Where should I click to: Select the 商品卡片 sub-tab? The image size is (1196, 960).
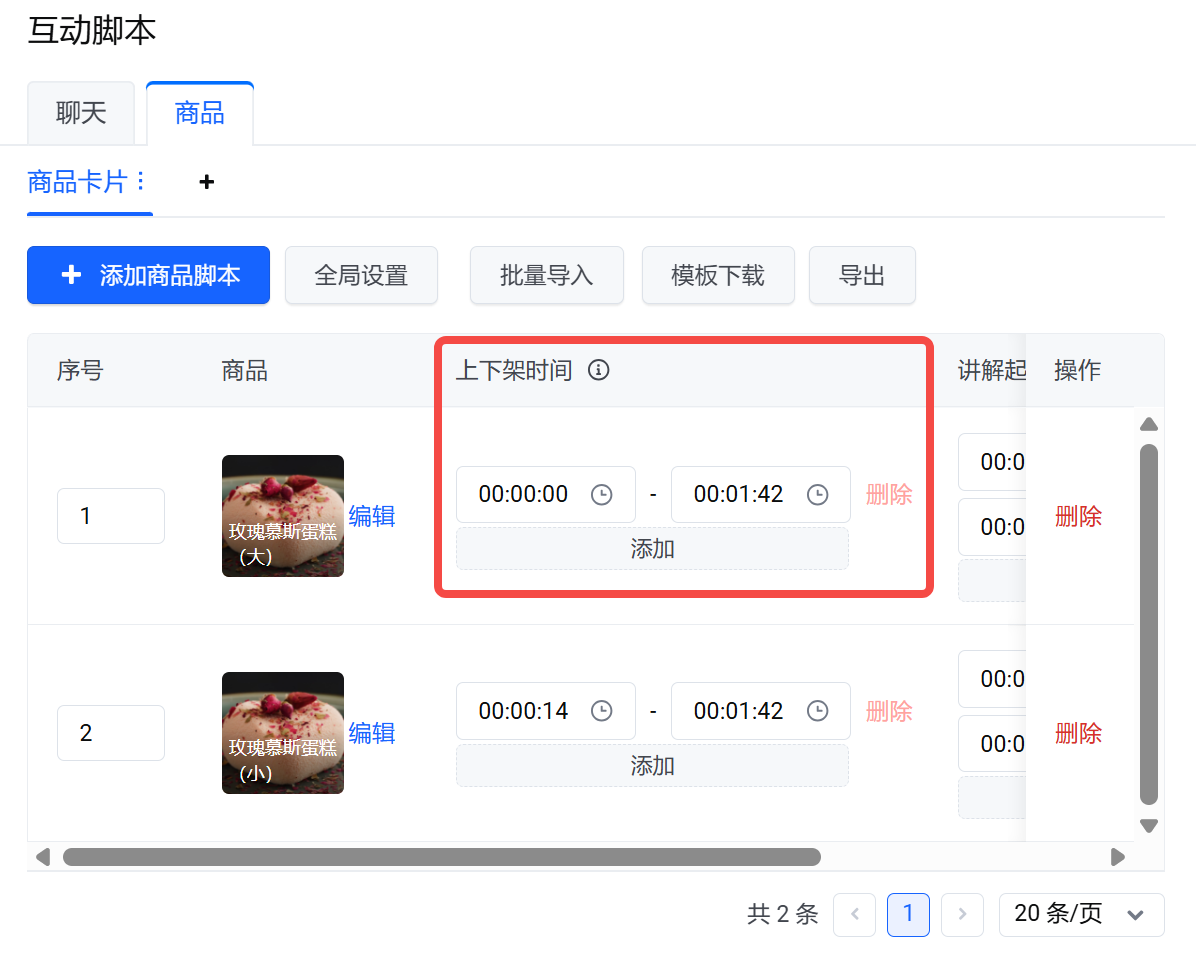pyautogui.click(x=76, y=182)
